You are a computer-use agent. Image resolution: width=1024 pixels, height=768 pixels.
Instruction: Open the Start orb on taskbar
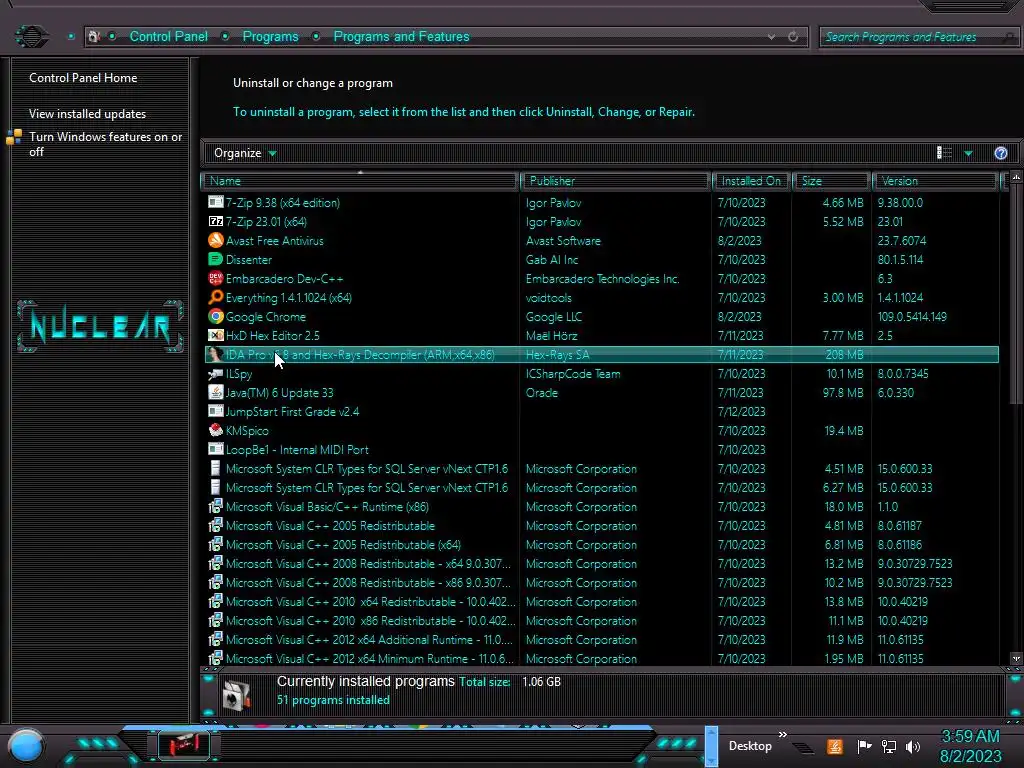tap(26, 746)
